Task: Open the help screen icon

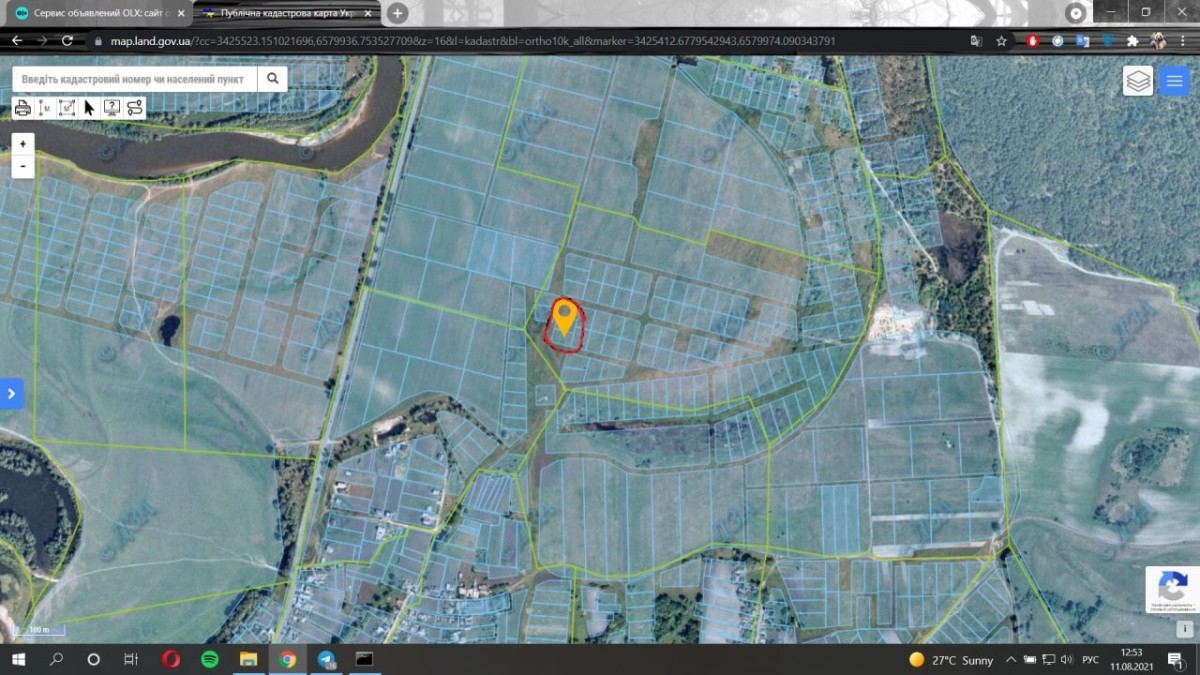Action: [112, 108]
